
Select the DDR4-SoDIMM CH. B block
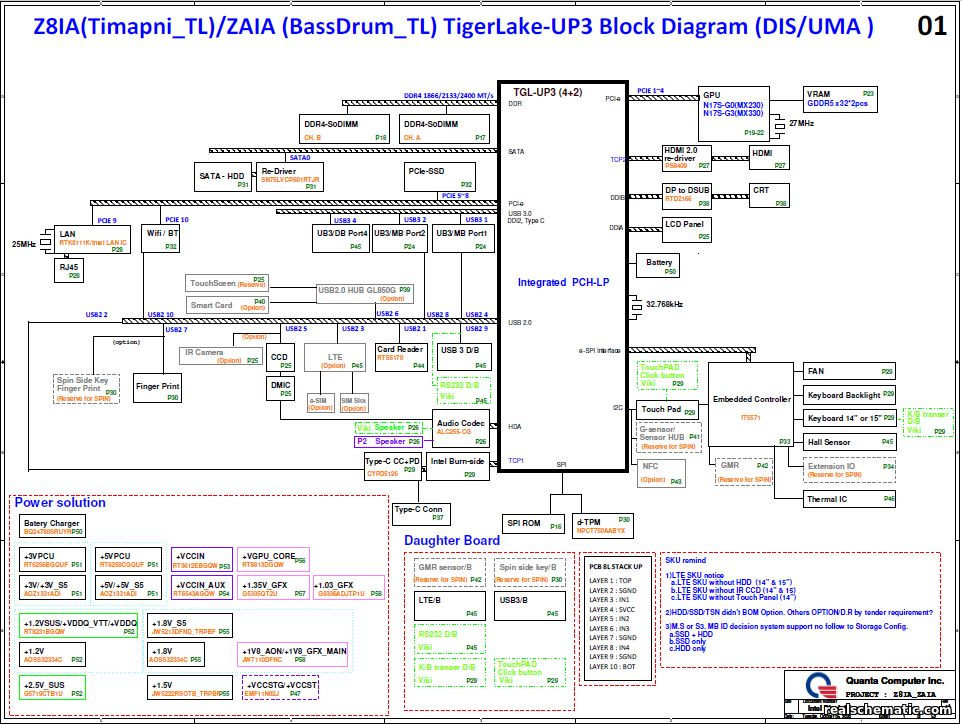coord(345,129)
